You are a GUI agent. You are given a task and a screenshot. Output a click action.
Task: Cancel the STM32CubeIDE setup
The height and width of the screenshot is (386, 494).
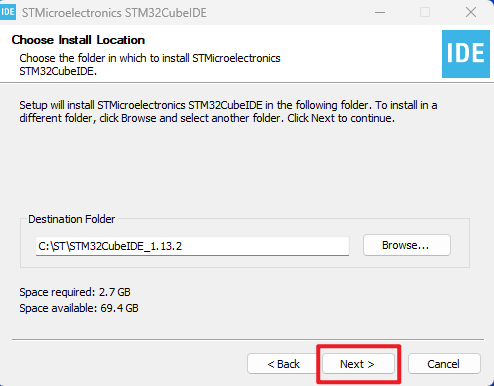(x=444, y=364)
